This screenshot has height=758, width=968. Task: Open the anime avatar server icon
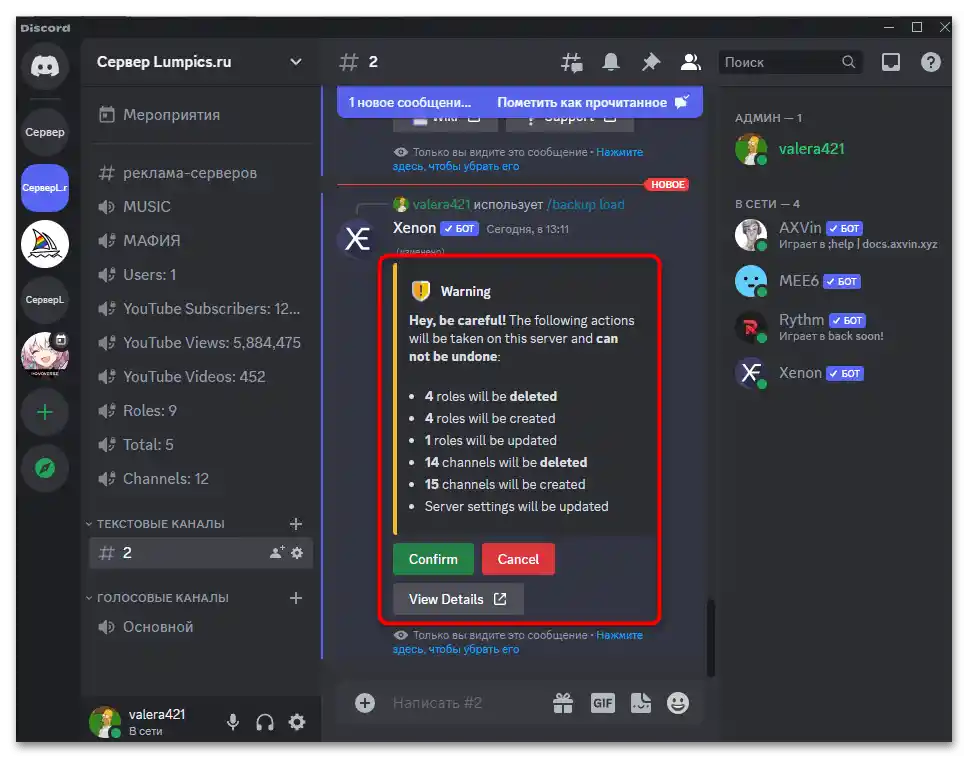pyautogui.click(x=45, y=356)
